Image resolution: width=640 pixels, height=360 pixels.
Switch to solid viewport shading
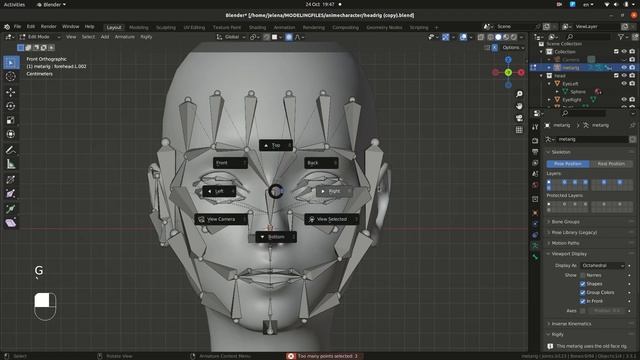(x=498, y=37)
